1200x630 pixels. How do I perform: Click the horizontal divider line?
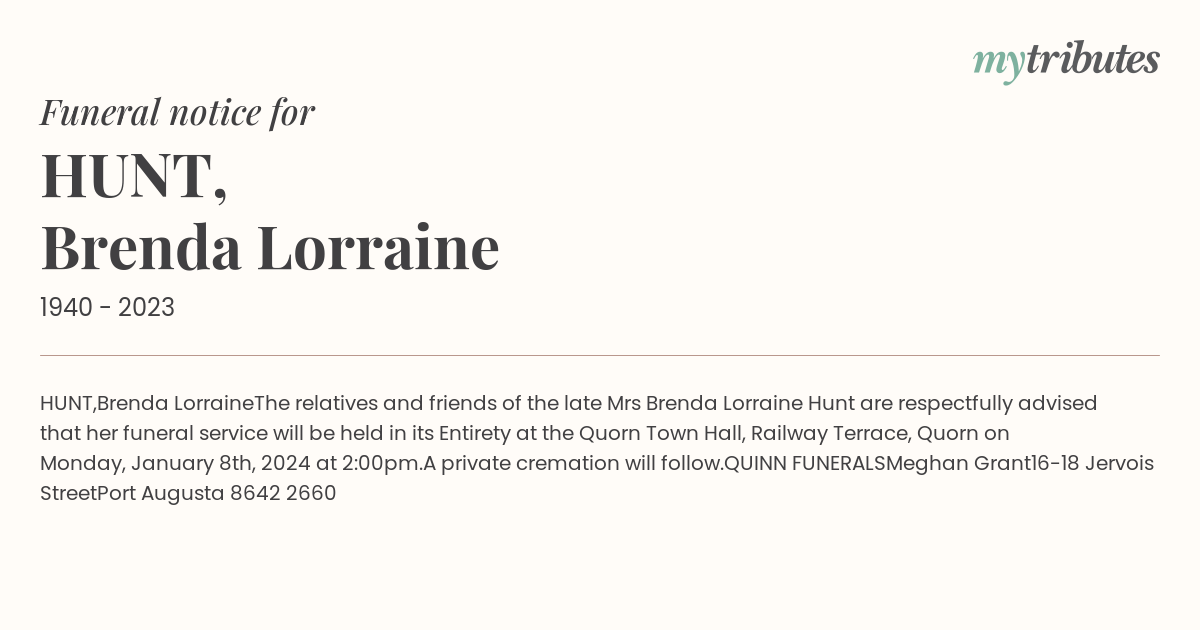click(600, 355)
